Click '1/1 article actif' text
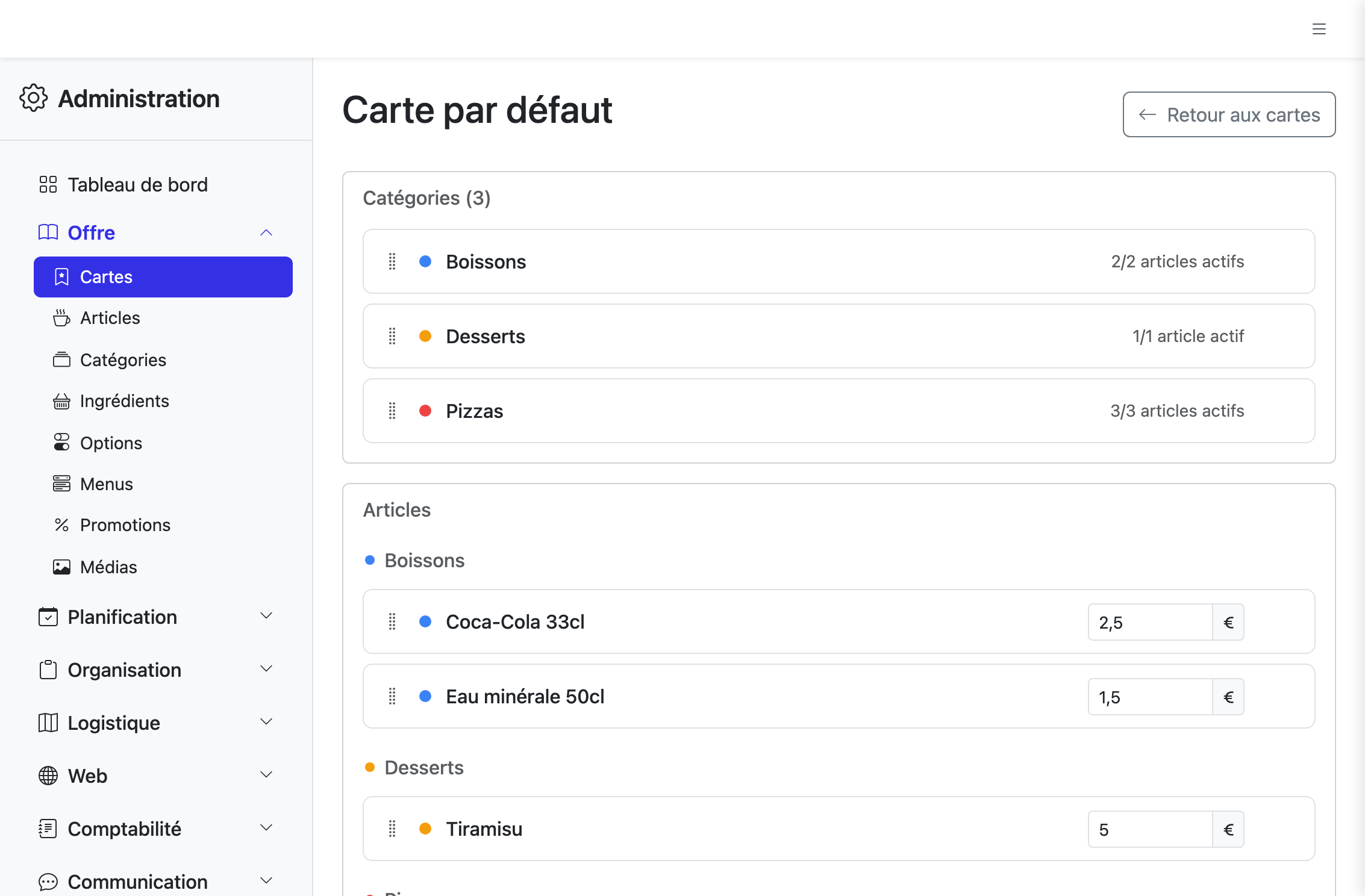Viewport: 1365px width, 896px height. click(1189, 336)
